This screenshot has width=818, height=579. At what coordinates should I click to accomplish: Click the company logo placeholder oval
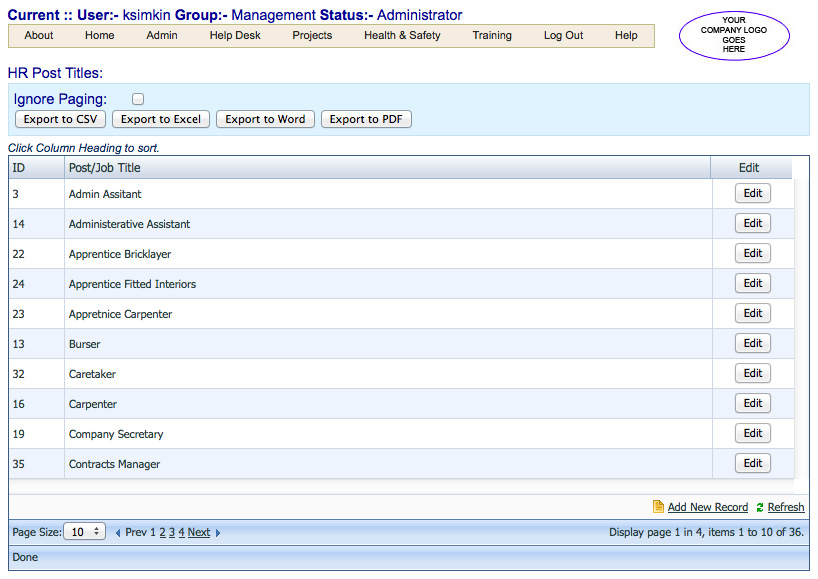pos(734,36)
